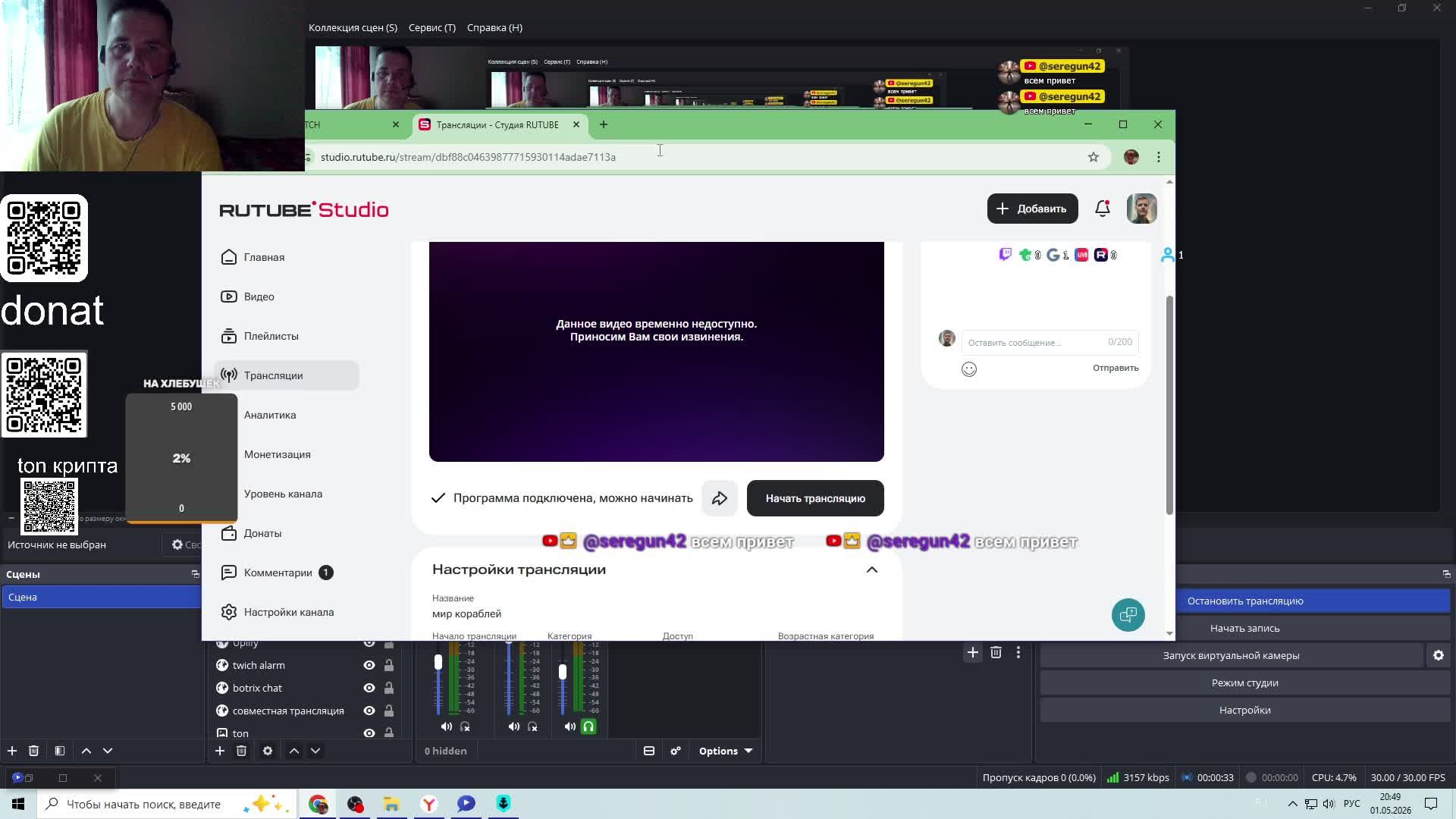Delete the selected source with the trash icon
This screenshot has width=1456, height=819.
click(x=241, y=751)
